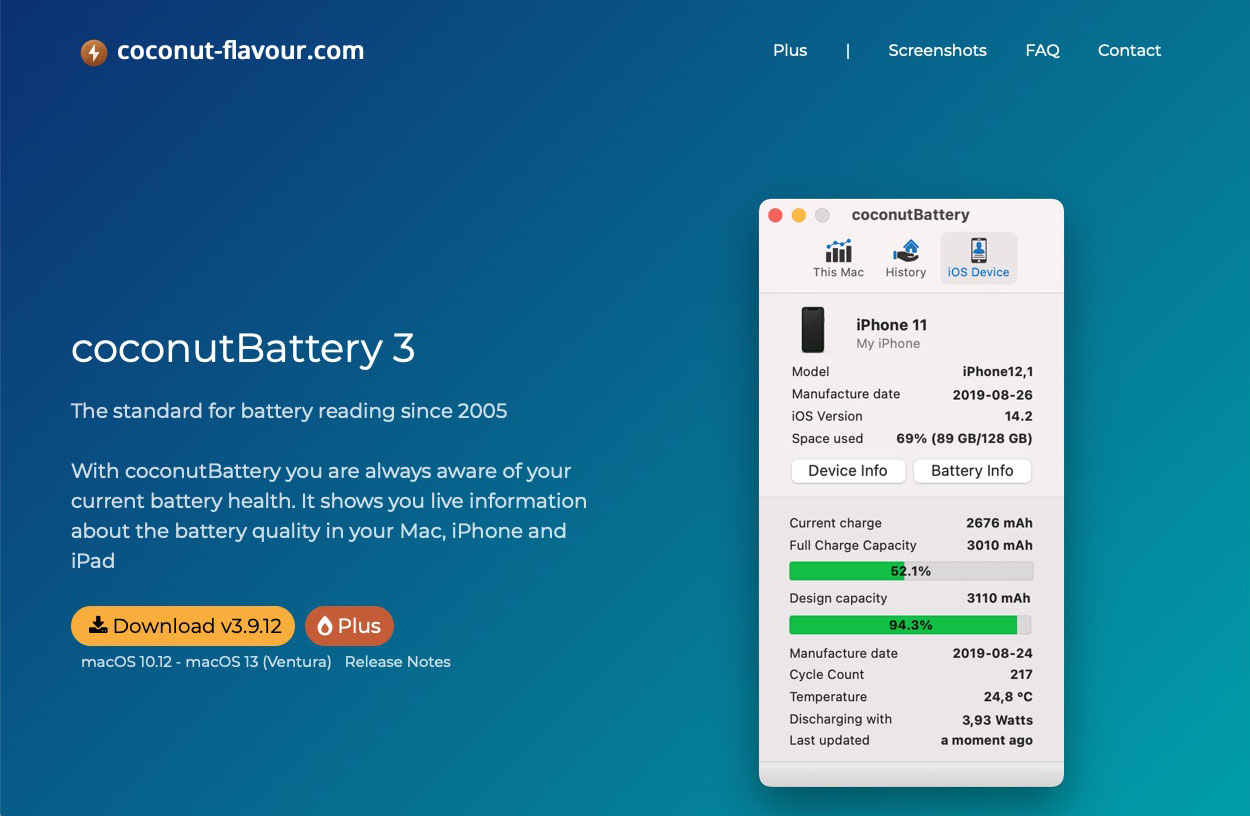Click the iPhone12,1 model value

pos(998,372)
